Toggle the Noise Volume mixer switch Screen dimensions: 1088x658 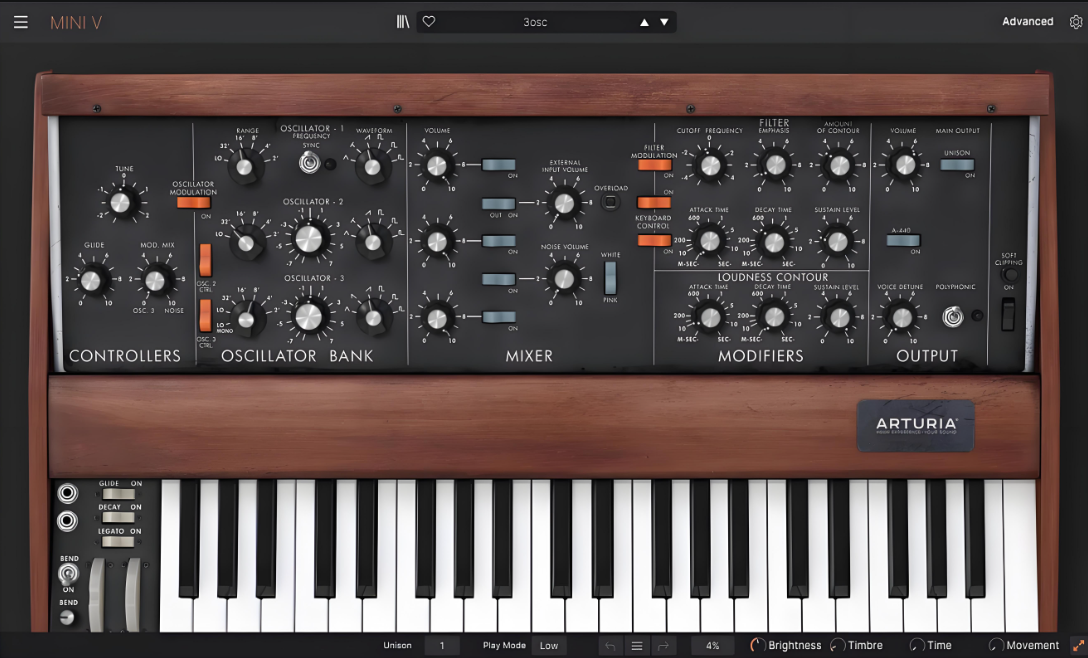point(499,279)
